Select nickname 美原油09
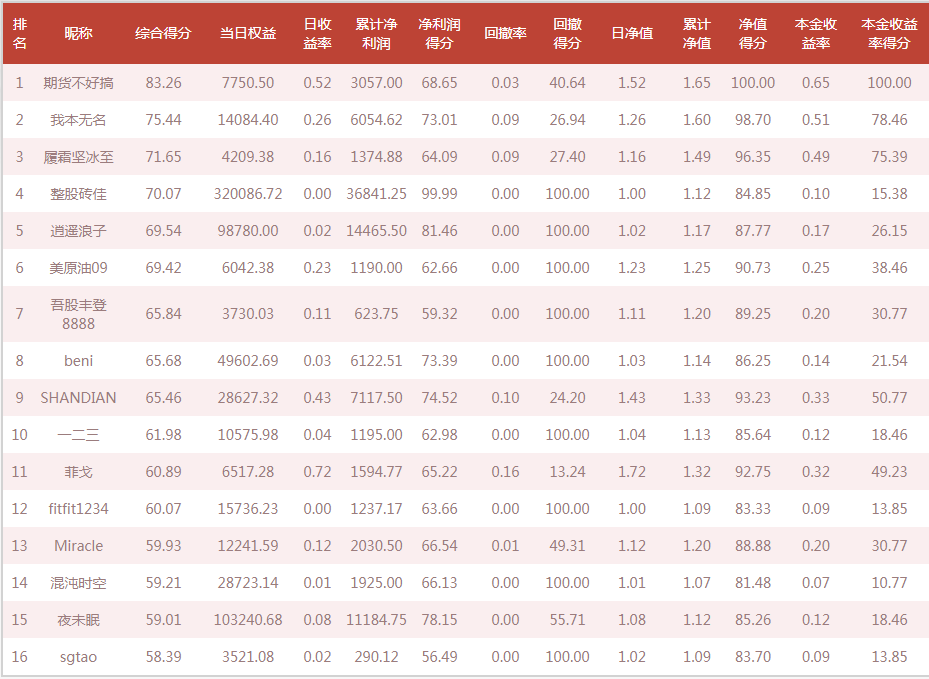Viewport: 929px width, 679px height. (78, 268)
